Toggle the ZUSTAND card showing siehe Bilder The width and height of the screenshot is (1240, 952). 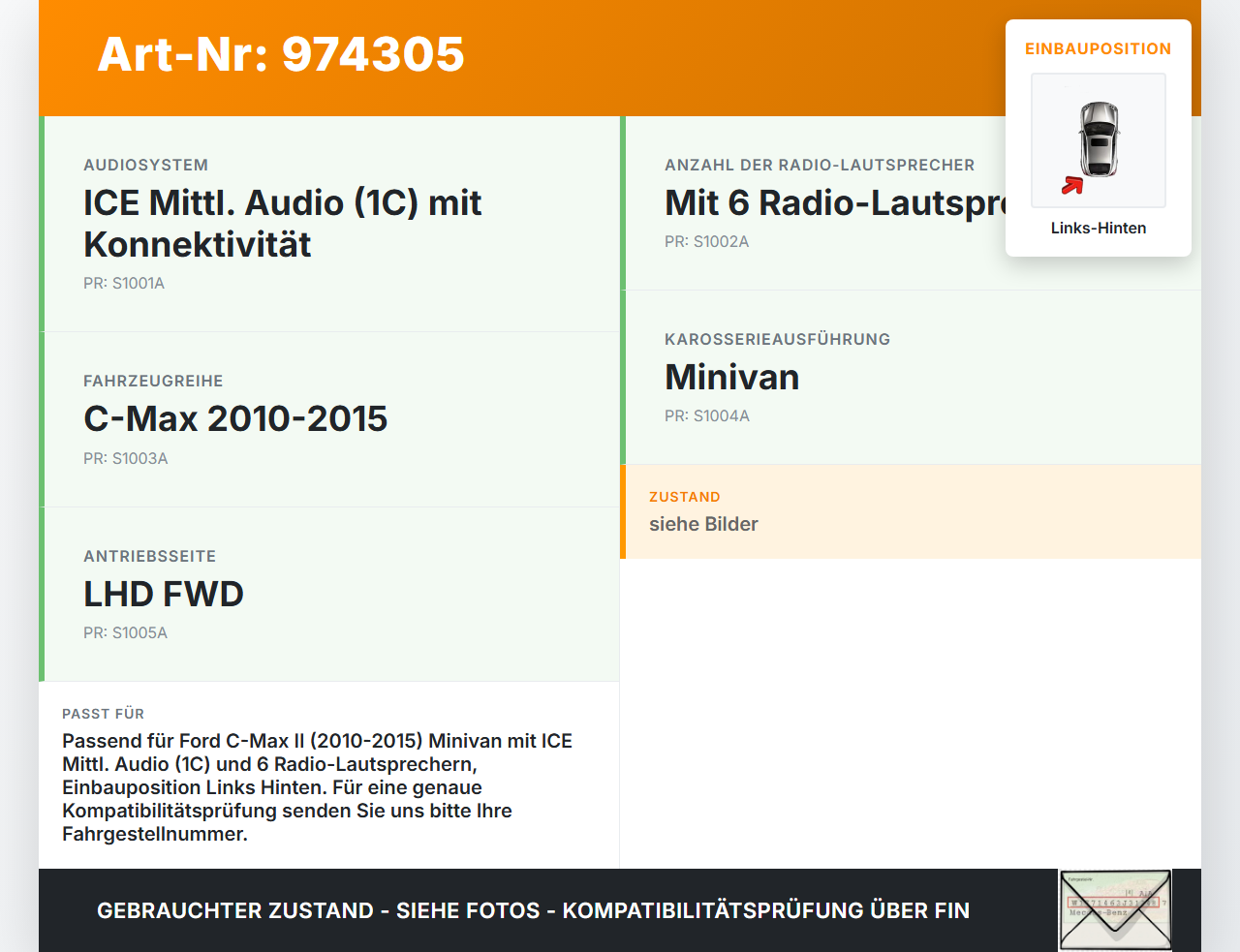click(911, 511)
